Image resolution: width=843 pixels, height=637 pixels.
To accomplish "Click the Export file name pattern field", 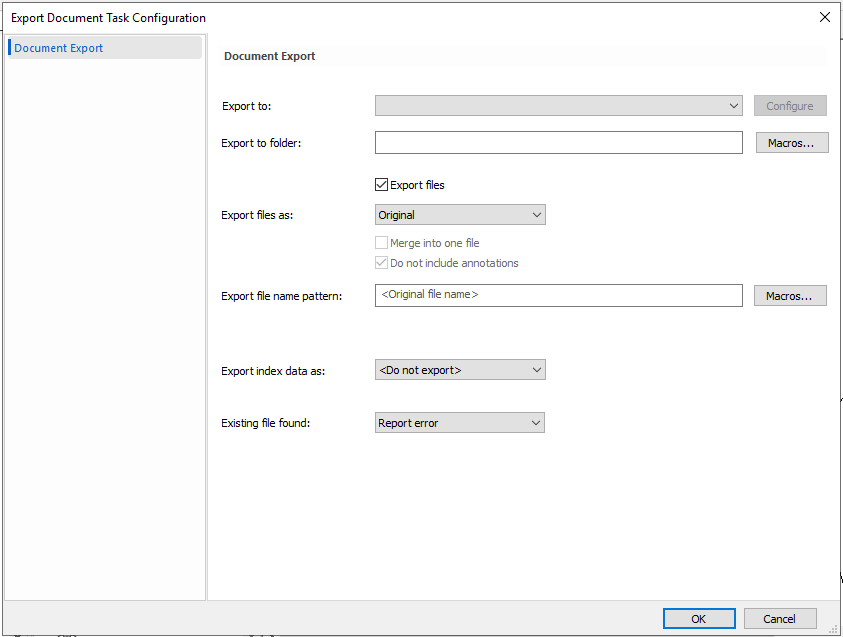I will click(559, 296).
